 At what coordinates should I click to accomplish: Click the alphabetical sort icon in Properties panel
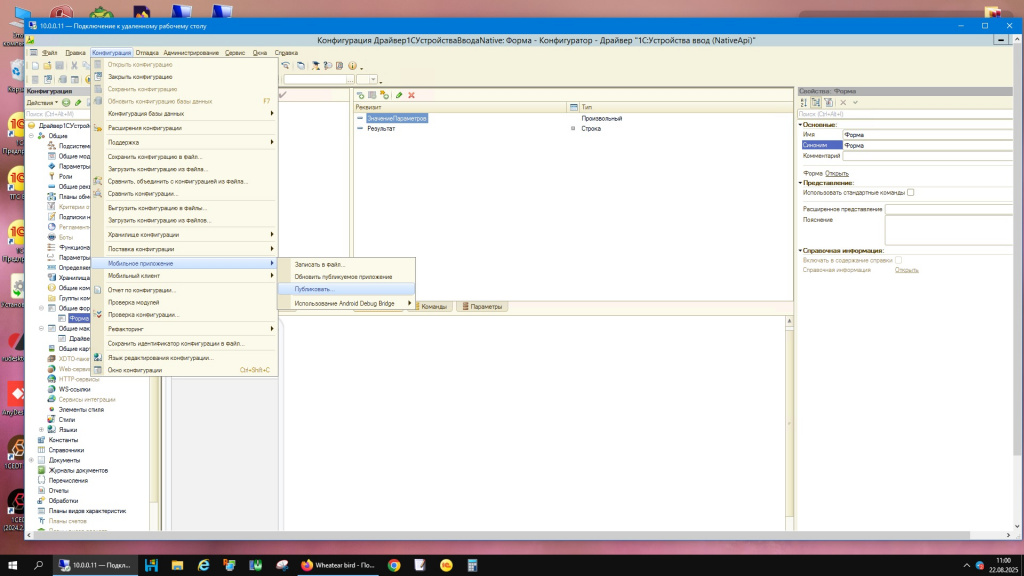pos(804,103)
